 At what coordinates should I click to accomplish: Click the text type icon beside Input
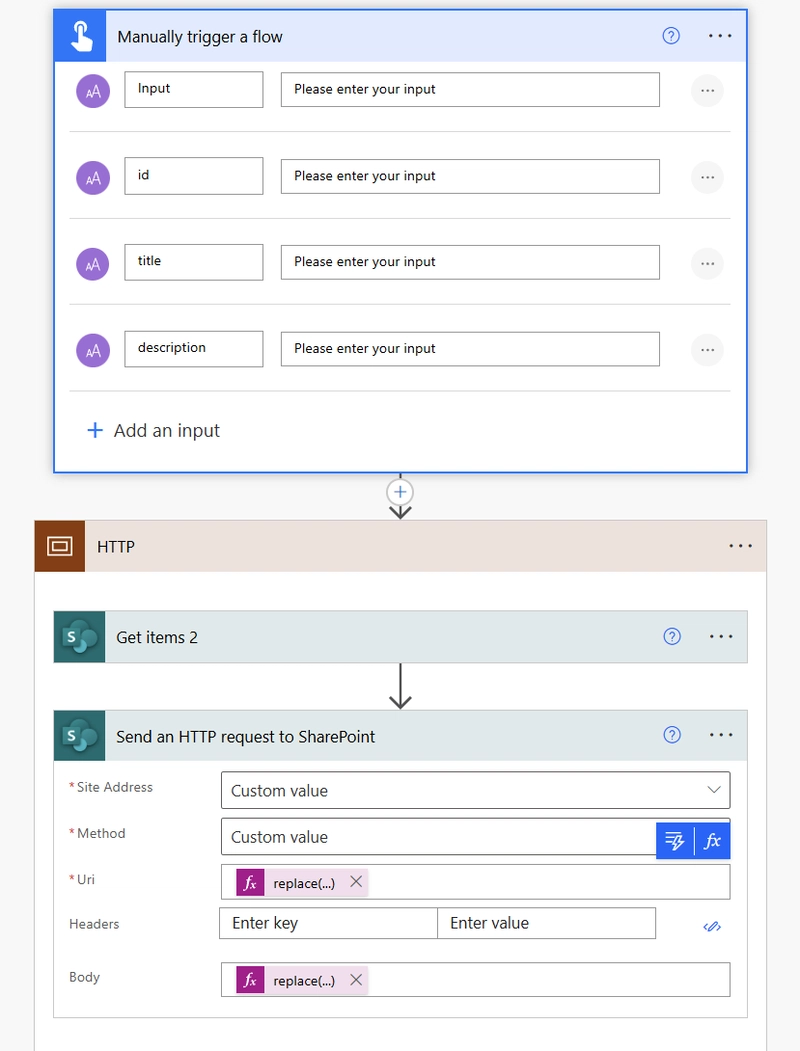coord(93,90)
